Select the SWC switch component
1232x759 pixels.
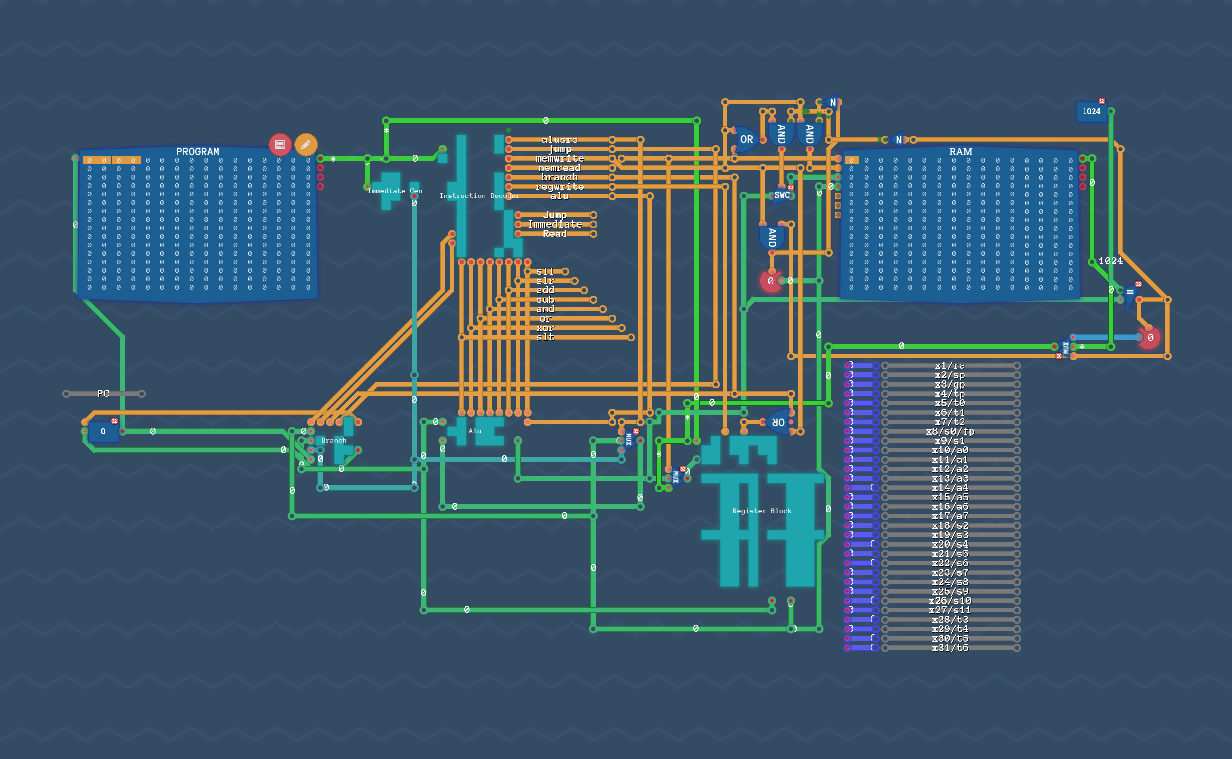(x=781, y=193)
